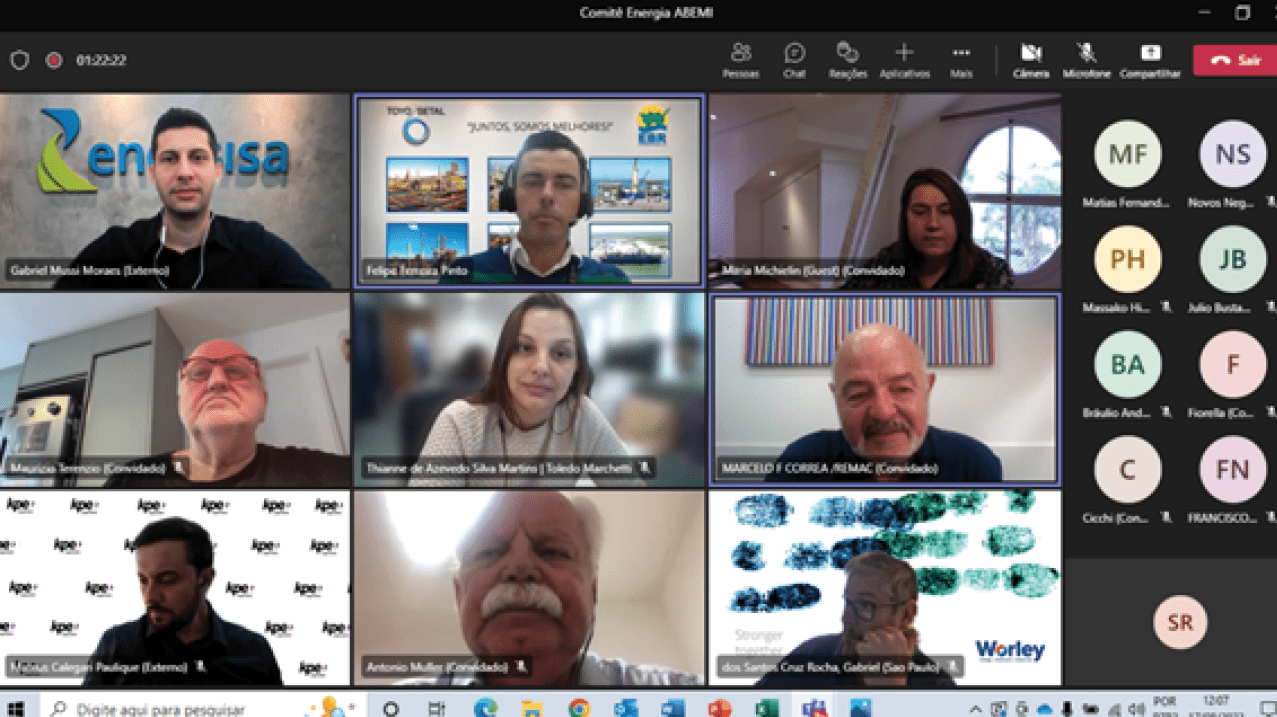Select Marcelo F Correa's video tile
The height and width of the screenshot is (717, 1277).
[884, 389]
